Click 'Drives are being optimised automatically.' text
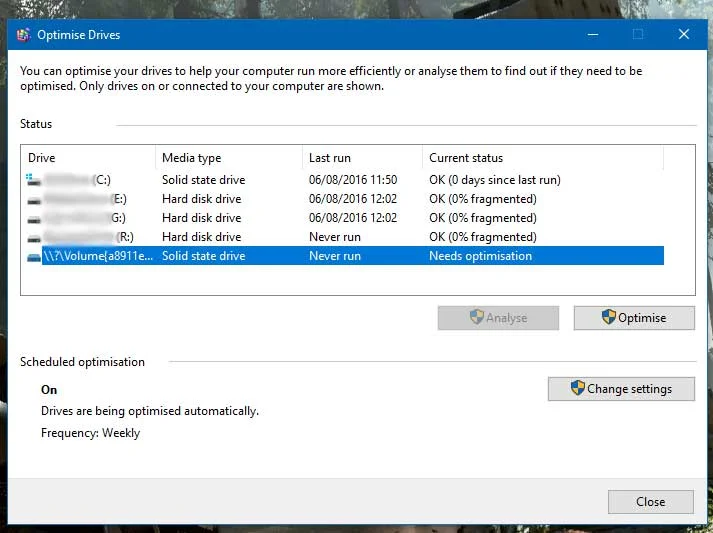 [x=150, y=411]
